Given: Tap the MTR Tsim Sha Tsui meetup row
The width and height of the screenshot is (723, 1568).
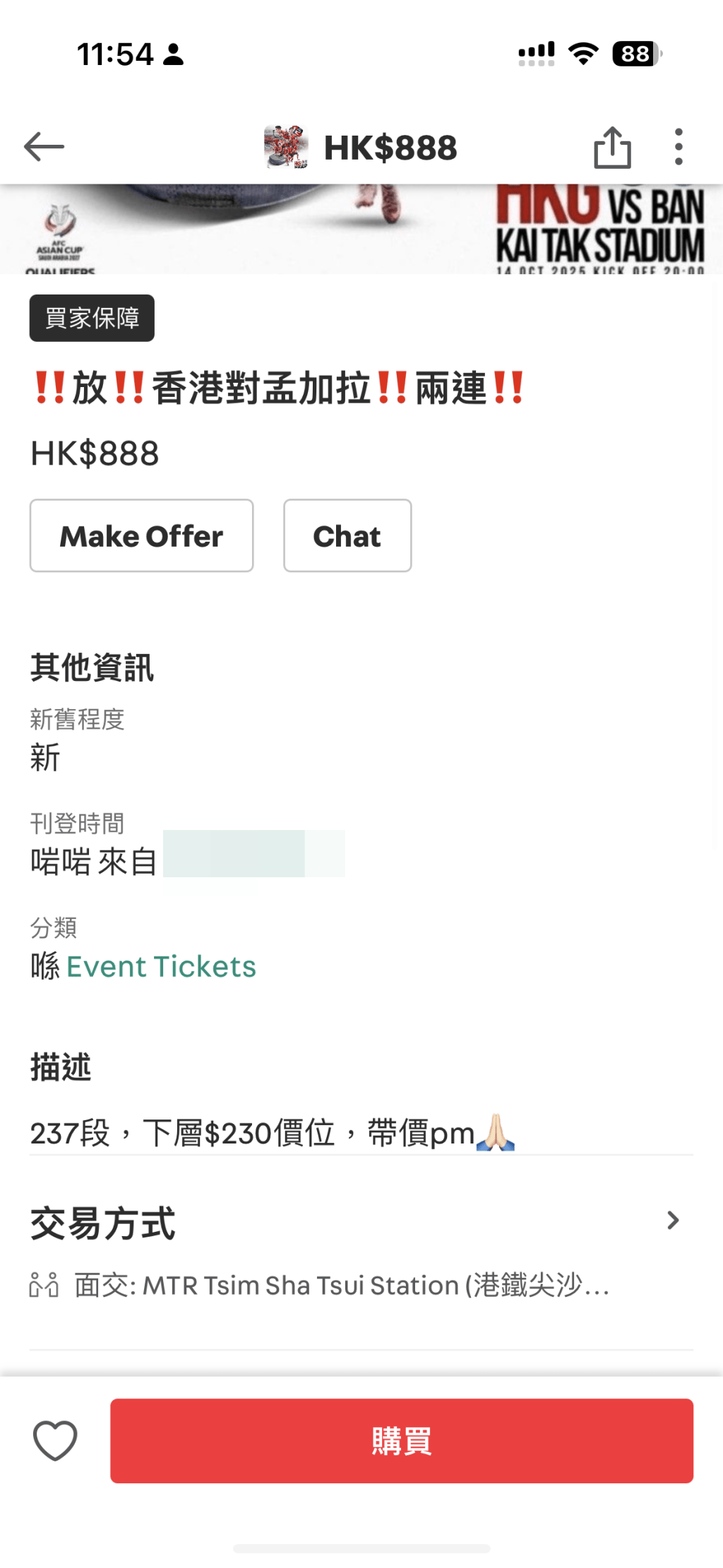Looking at the screenshot, I should point(342,1285).
